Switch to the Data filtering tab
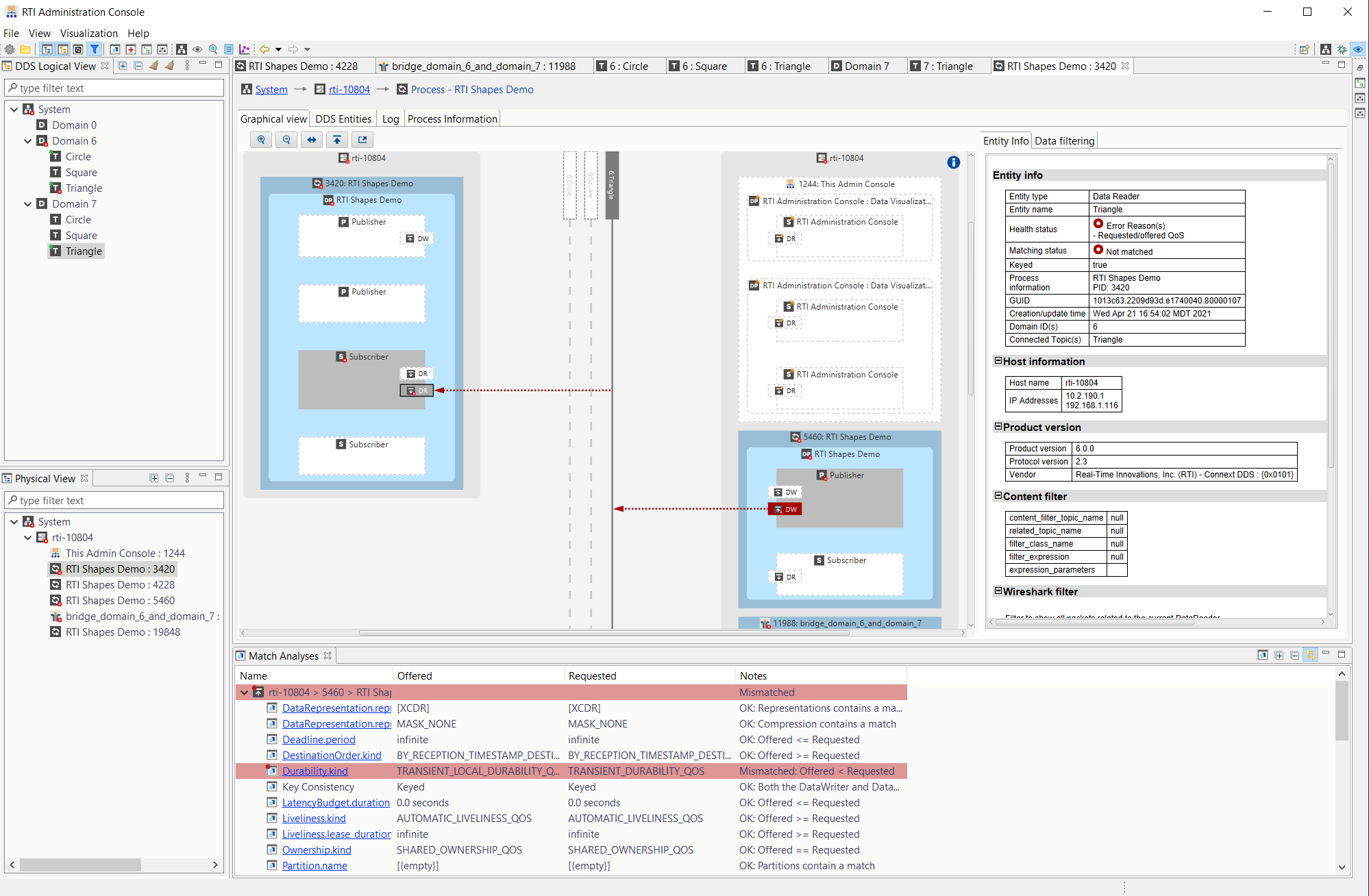The width and height of the screenshot is (1369, 896). [1064, 140]
